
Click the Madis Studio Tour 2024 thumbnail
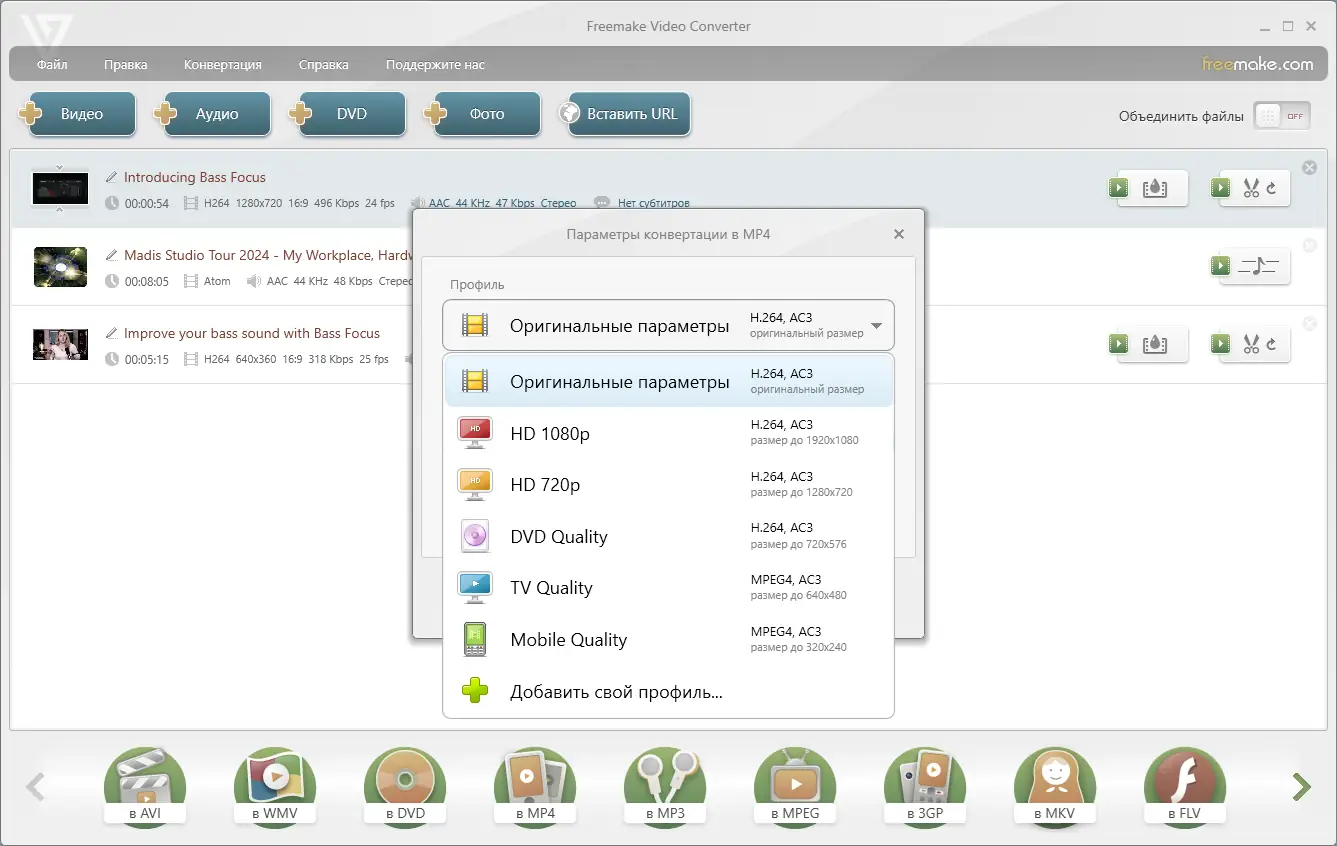coord(60,266)
